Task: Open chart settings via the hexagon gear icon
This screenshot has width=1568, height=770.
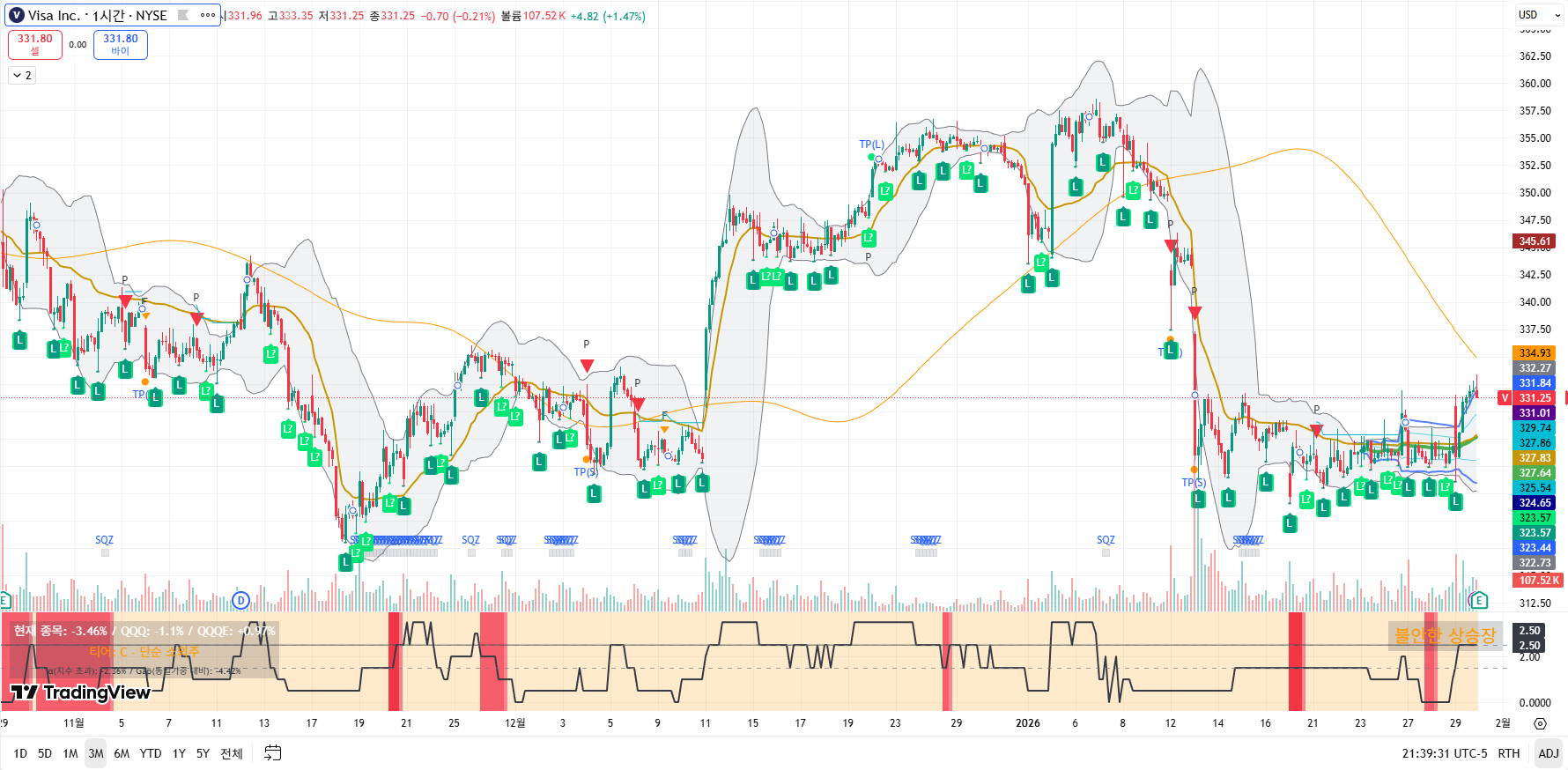Action: point(1540,723)
